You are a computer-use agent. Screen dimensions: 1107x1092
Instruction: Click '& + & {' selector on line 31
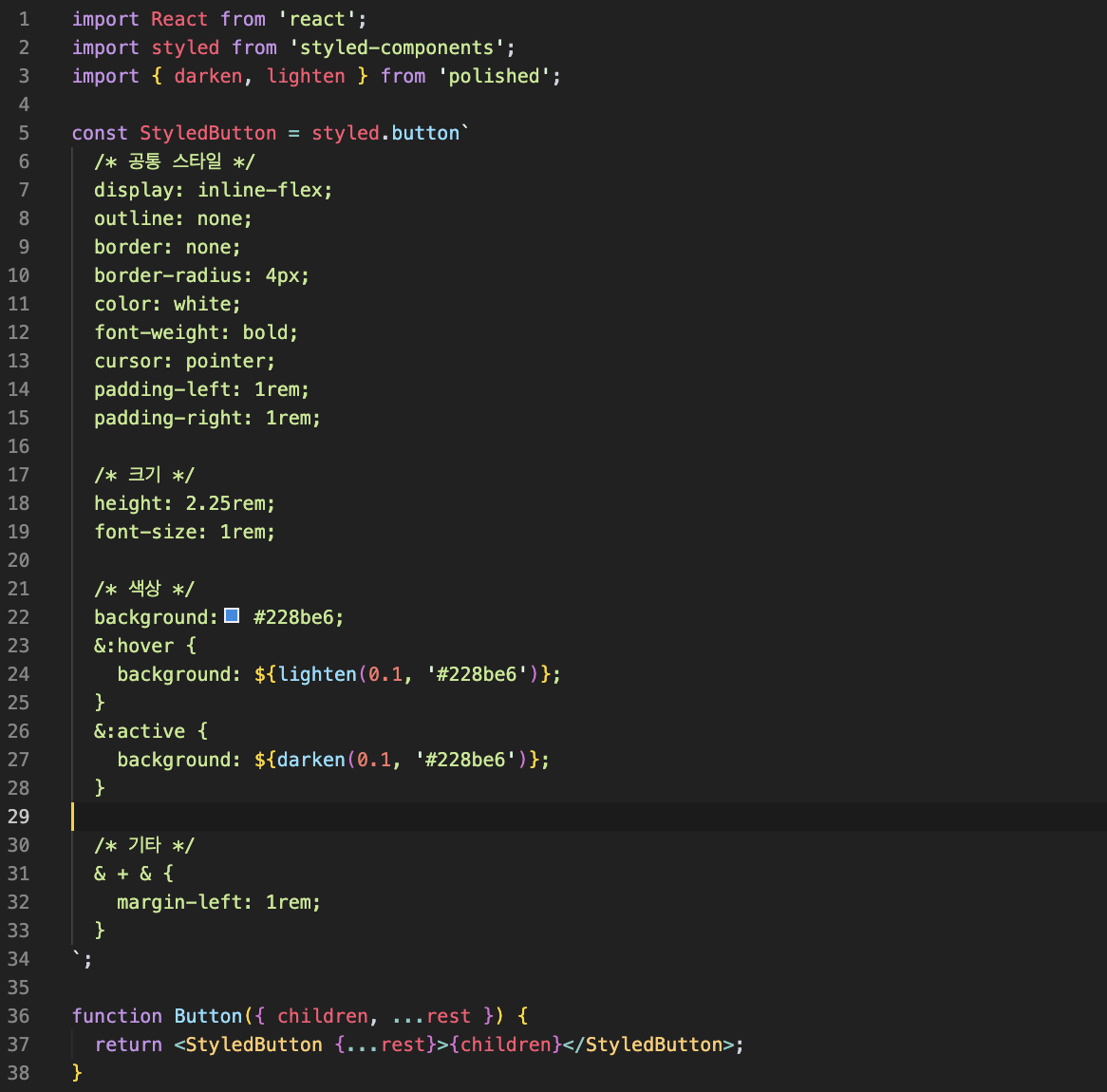tap(134, 873)
